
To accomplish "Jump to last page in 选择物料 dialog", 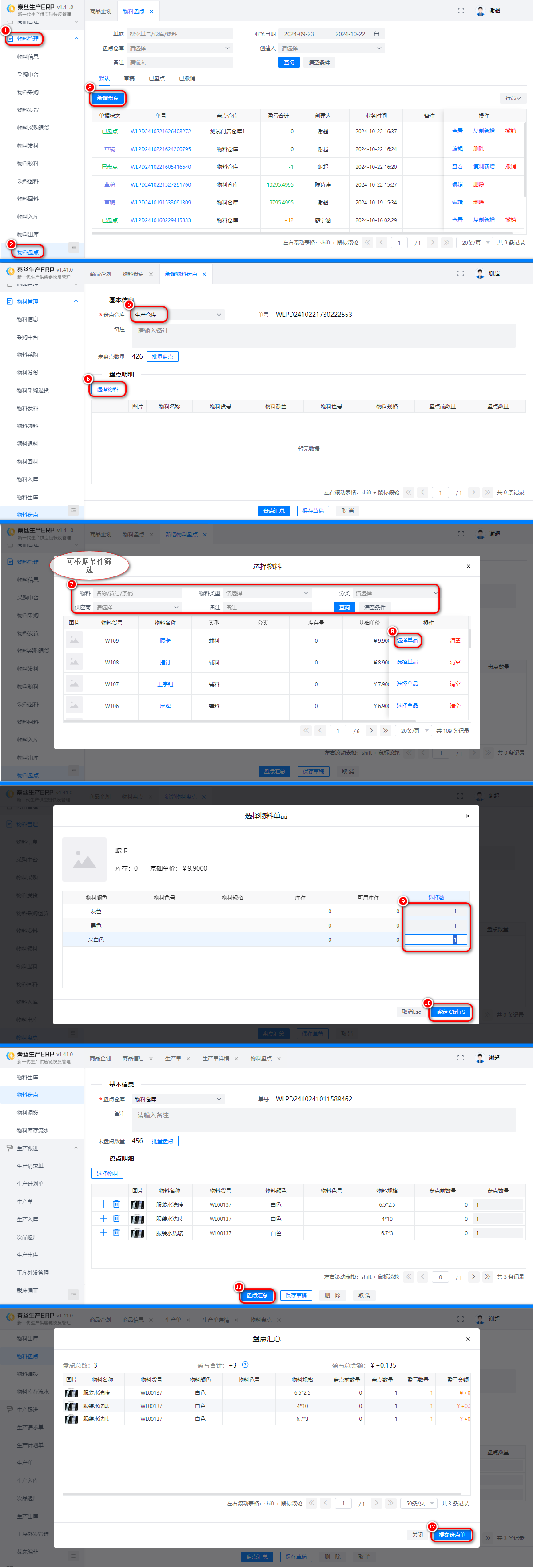I will (385, 730).
